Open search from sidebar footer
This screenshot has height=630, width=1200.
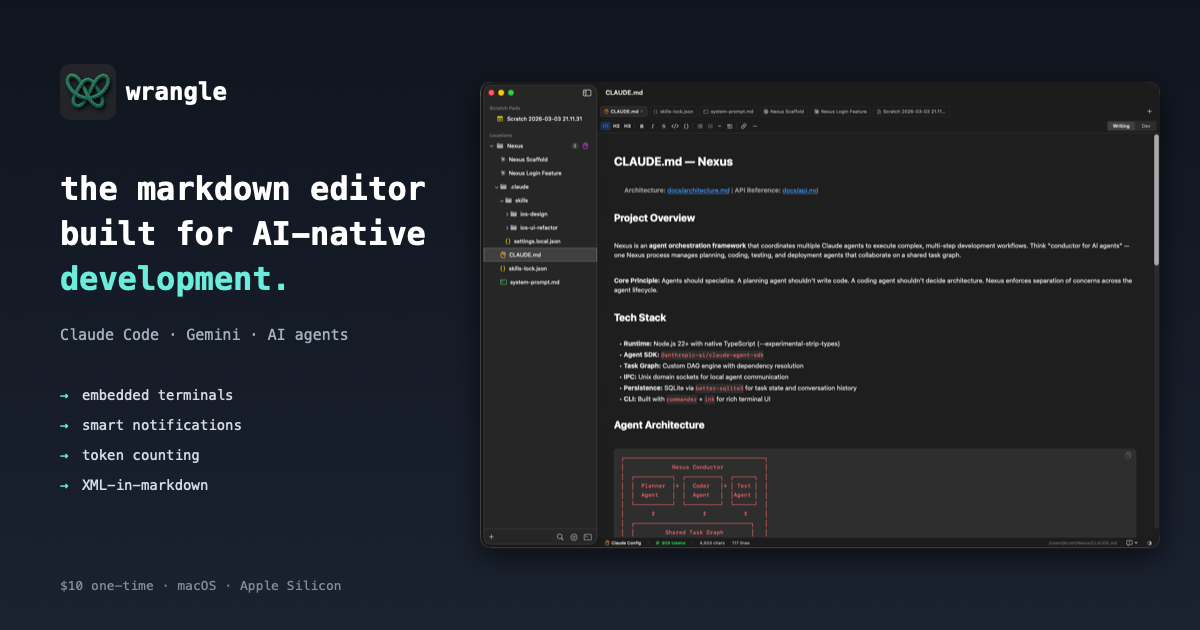pos(560,537)
